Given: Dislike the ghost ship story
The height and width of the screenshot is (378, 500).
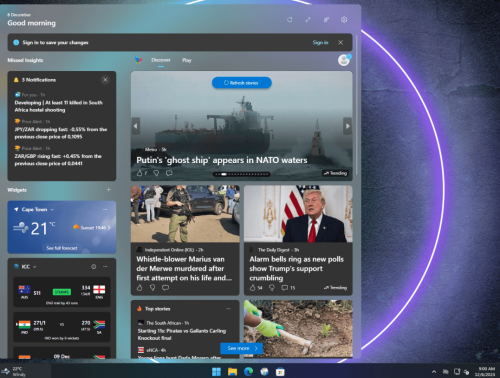Looking at the screenshot, I should 156,173.
